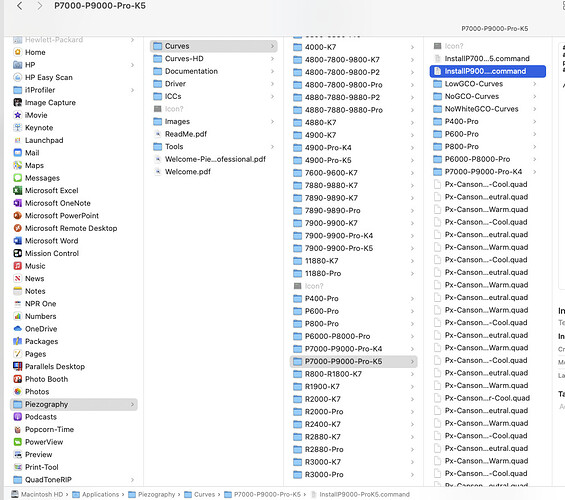Select the Mission Control icon

click(x=17, y=253)
